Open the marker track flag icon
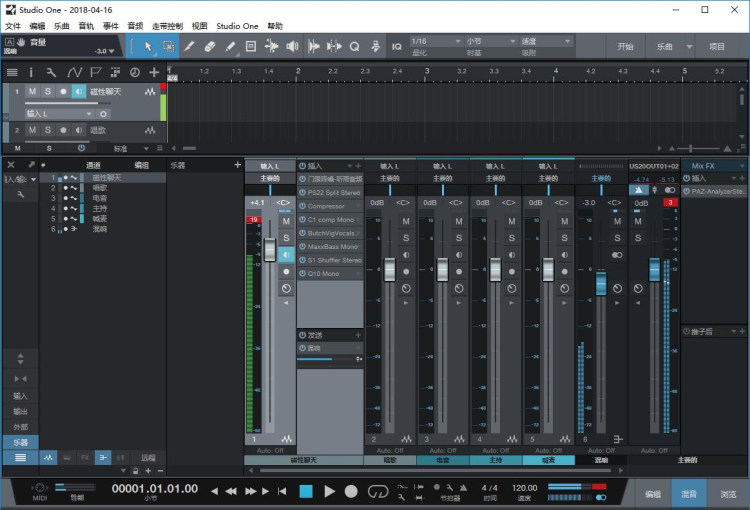Image resolution: width=750 pixels, height=510 pixels. point(96,72)
